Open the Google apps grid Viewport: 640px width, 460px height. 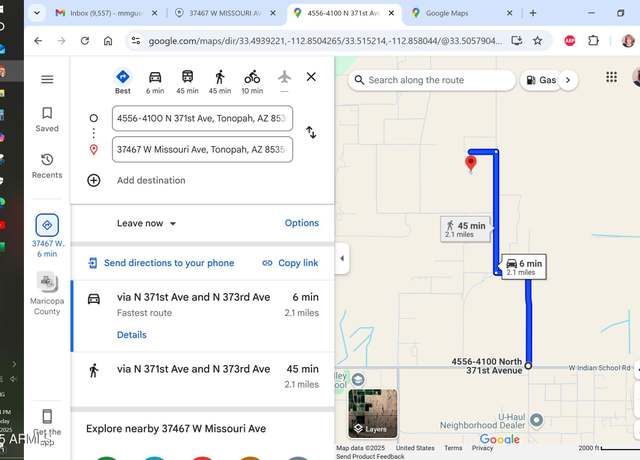click(611, 77)
